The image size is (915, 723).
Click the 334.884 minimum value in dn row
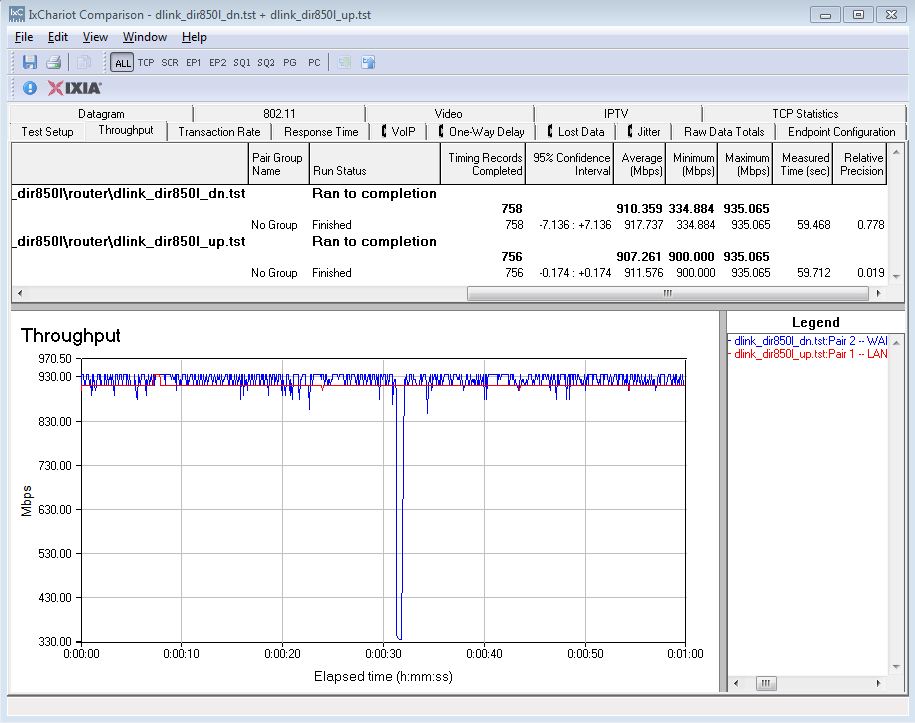696,225
